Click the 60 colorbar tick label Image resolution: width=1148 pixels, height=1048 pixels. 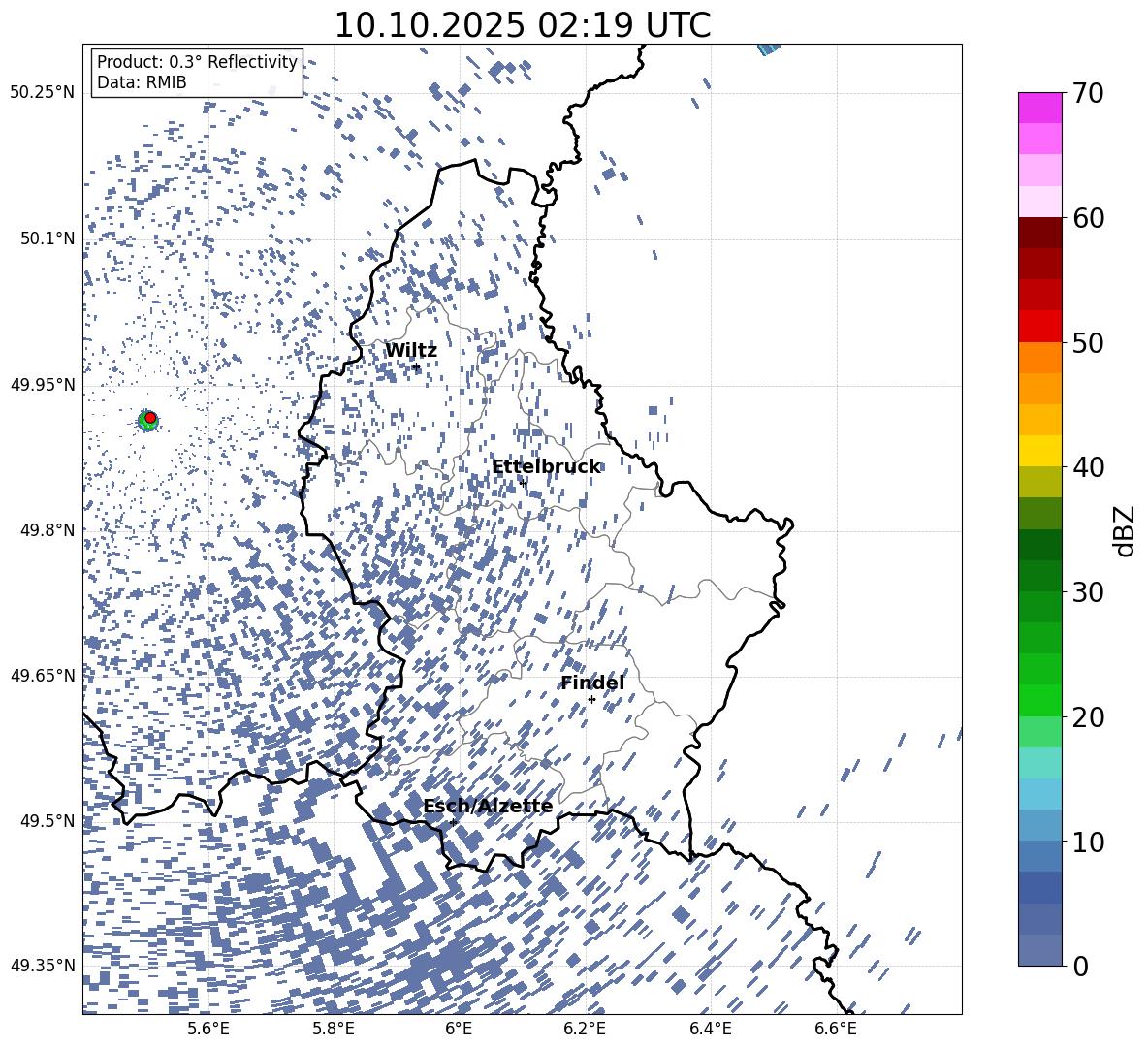click(1087, 218)
